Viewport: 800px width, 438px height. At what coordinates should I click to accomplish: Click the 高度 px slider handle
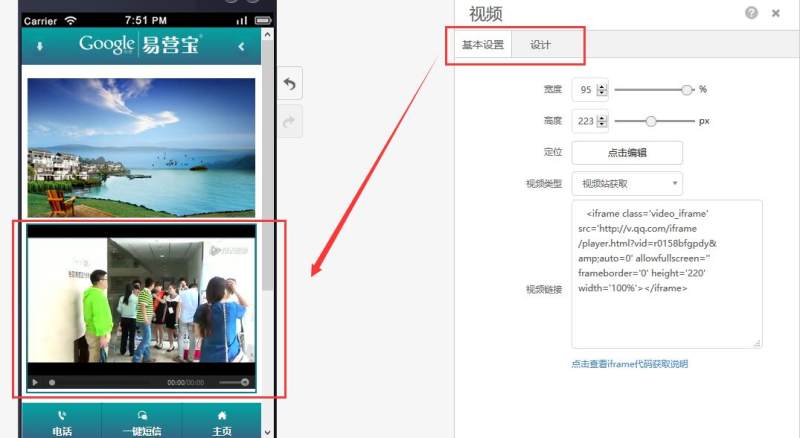(651, 121)
